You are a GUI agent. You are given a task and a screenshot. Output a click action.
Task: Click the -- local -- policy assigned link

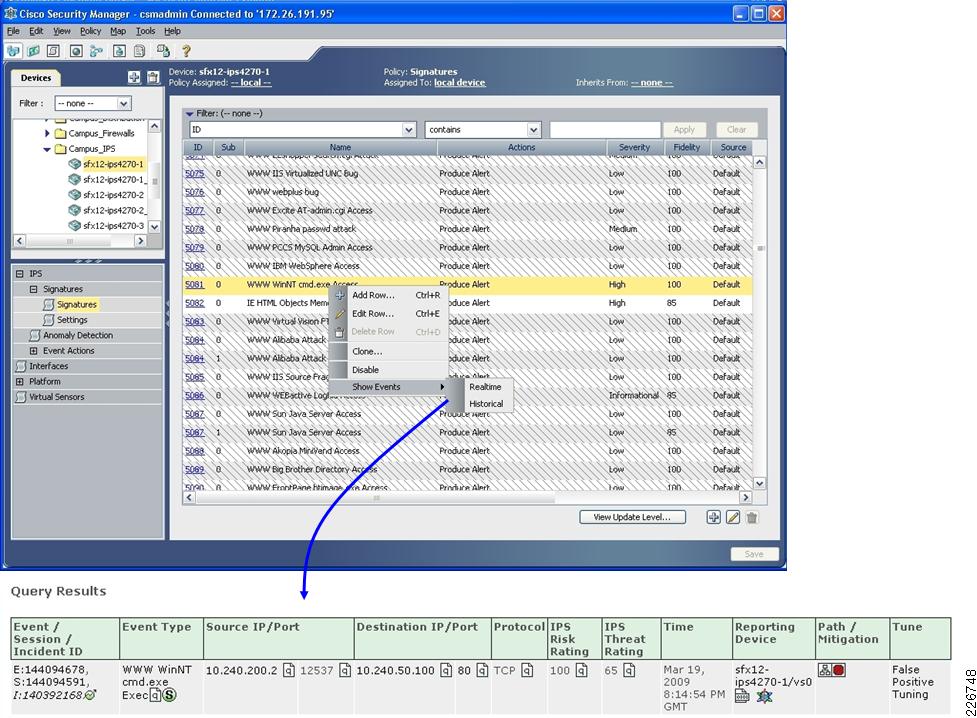click(251, 83)
